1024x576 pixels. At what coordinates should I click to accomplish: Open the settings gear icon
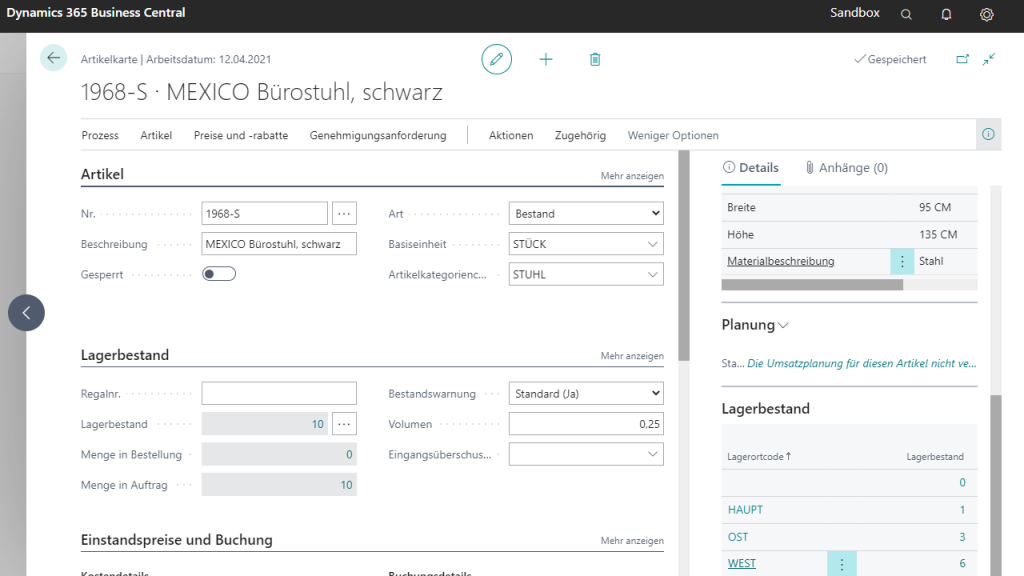(986, 14)
